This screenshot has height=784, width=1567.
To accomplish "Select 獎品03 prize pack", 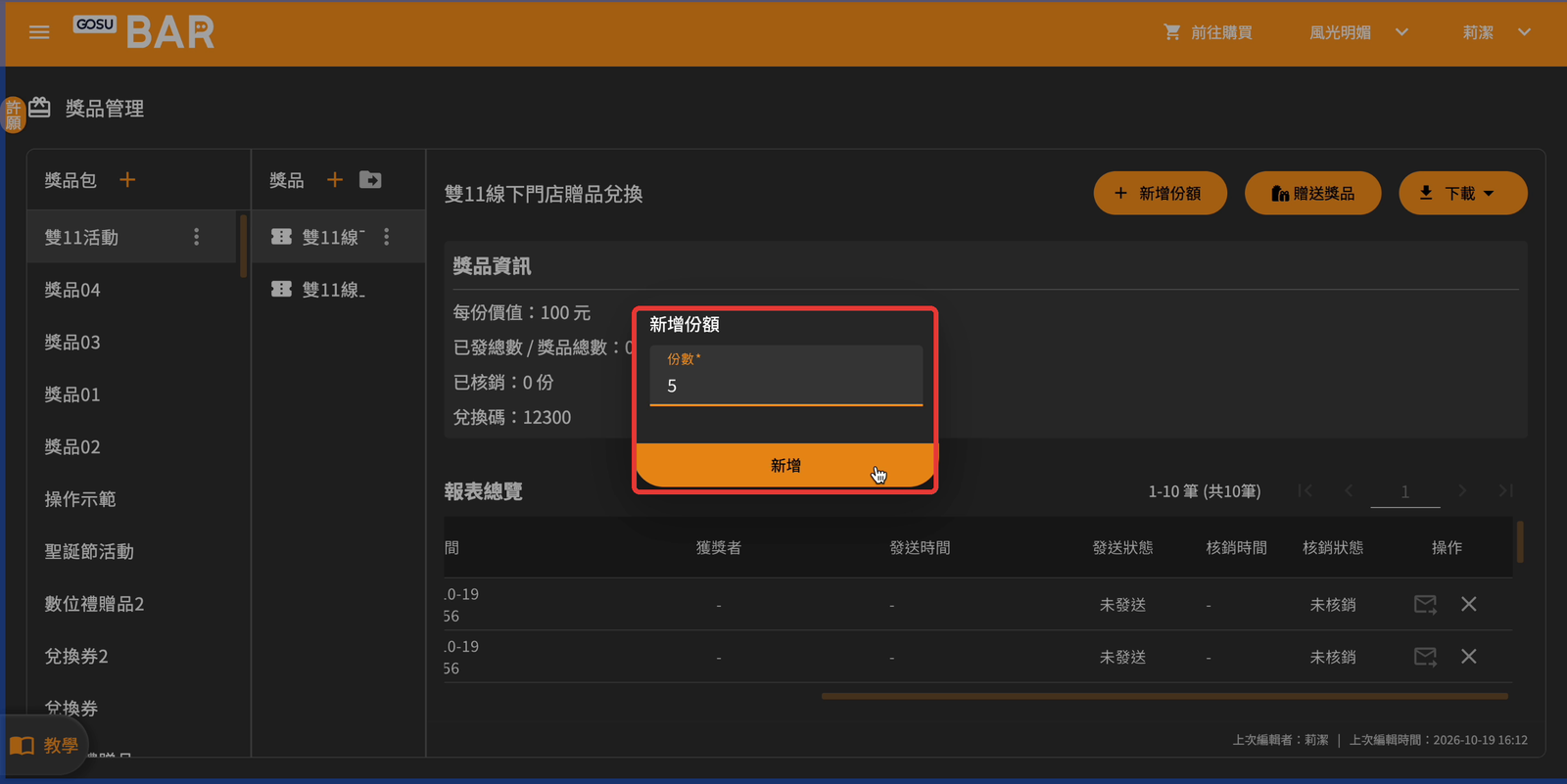I will pos(133,342).
